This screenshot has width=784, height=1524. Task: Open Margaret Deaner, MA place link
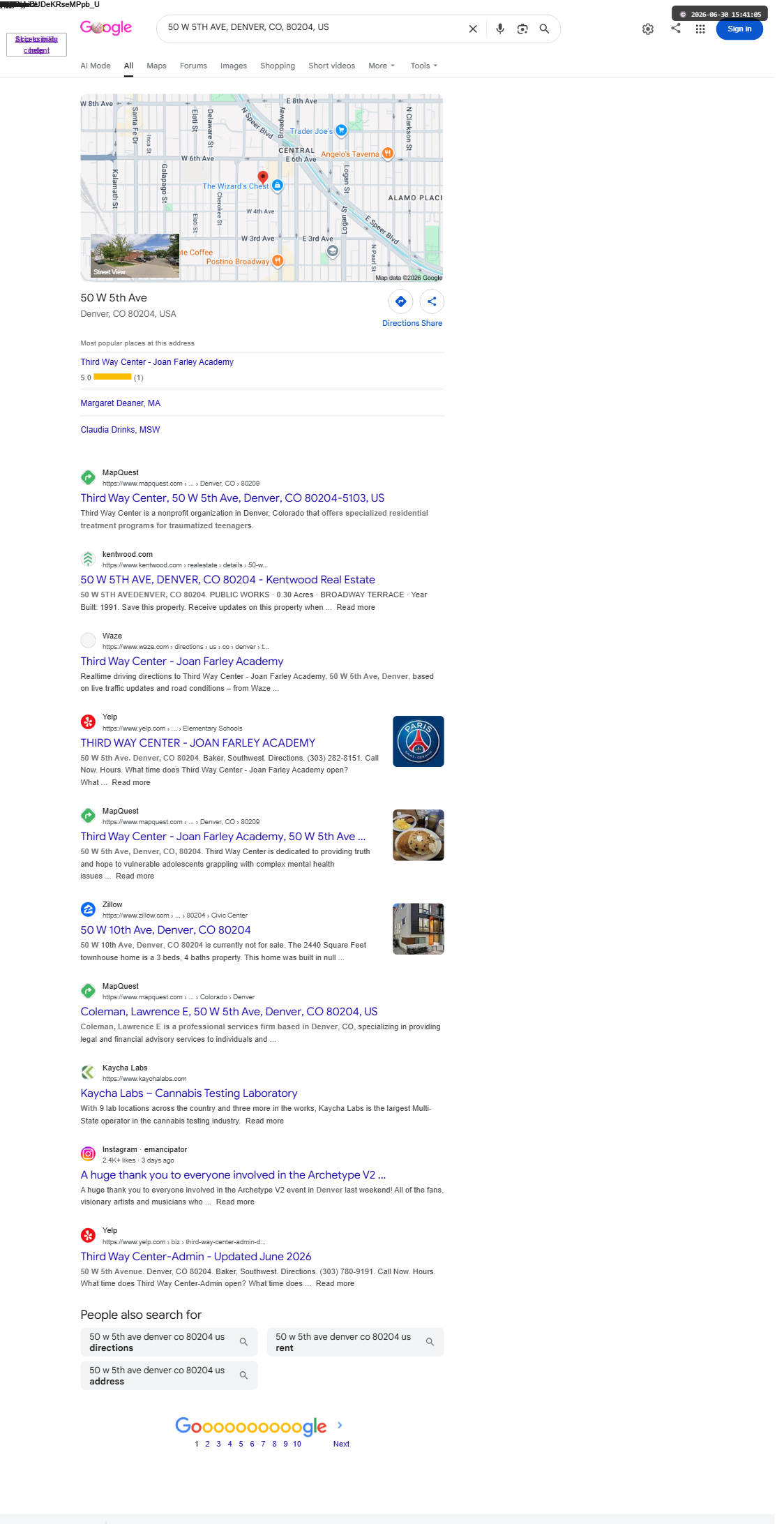tap(120, 403)
